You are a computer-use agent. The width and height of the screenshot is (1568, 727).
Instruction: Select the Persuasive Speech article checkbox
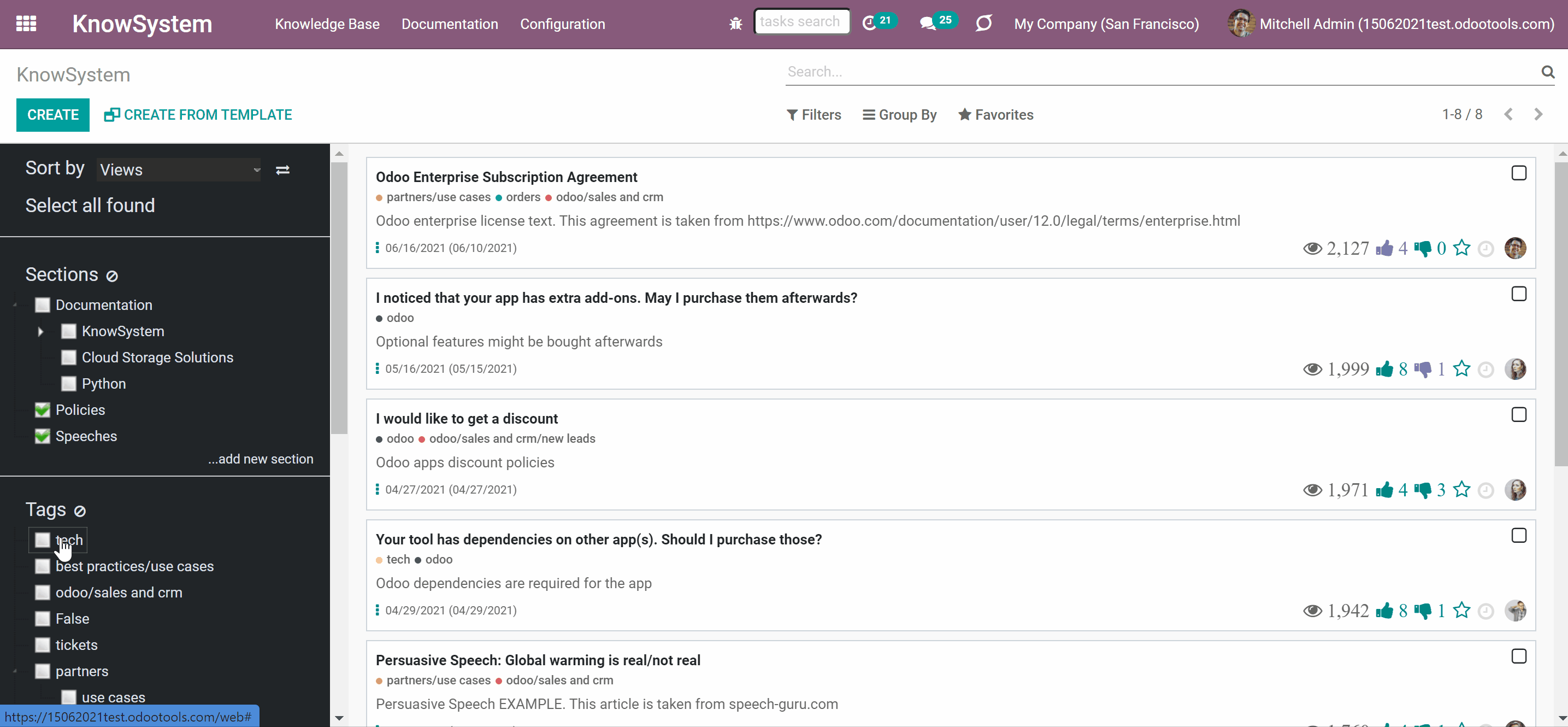pos(1519,656)
